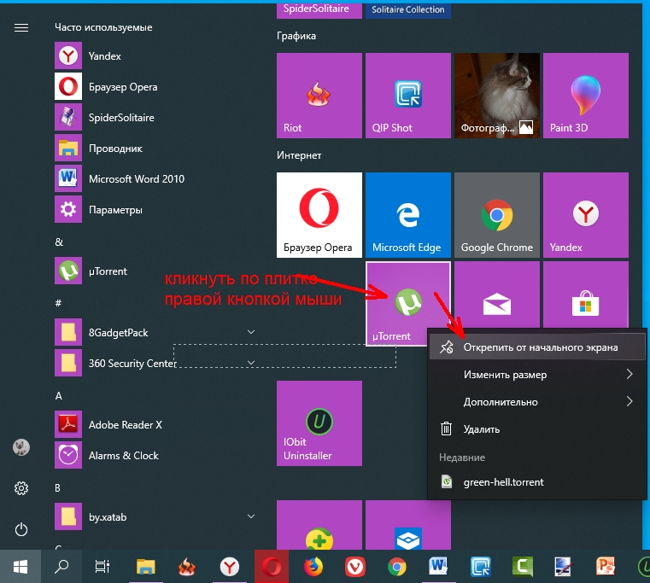Open recent file green-hell.torrent
650x583 pixels.
(536, 482)
